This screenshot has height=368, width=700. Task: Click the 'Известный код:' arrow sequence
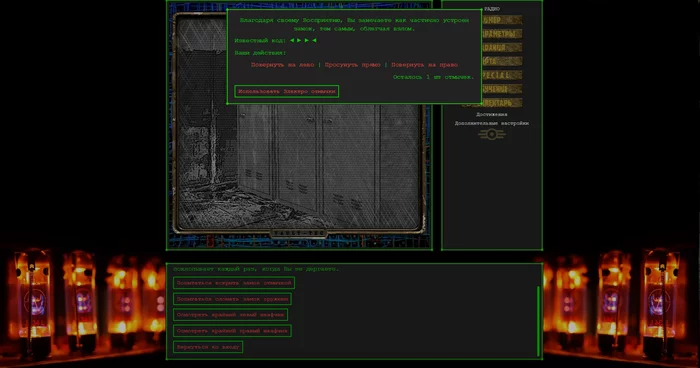click(x=303, y=40)
